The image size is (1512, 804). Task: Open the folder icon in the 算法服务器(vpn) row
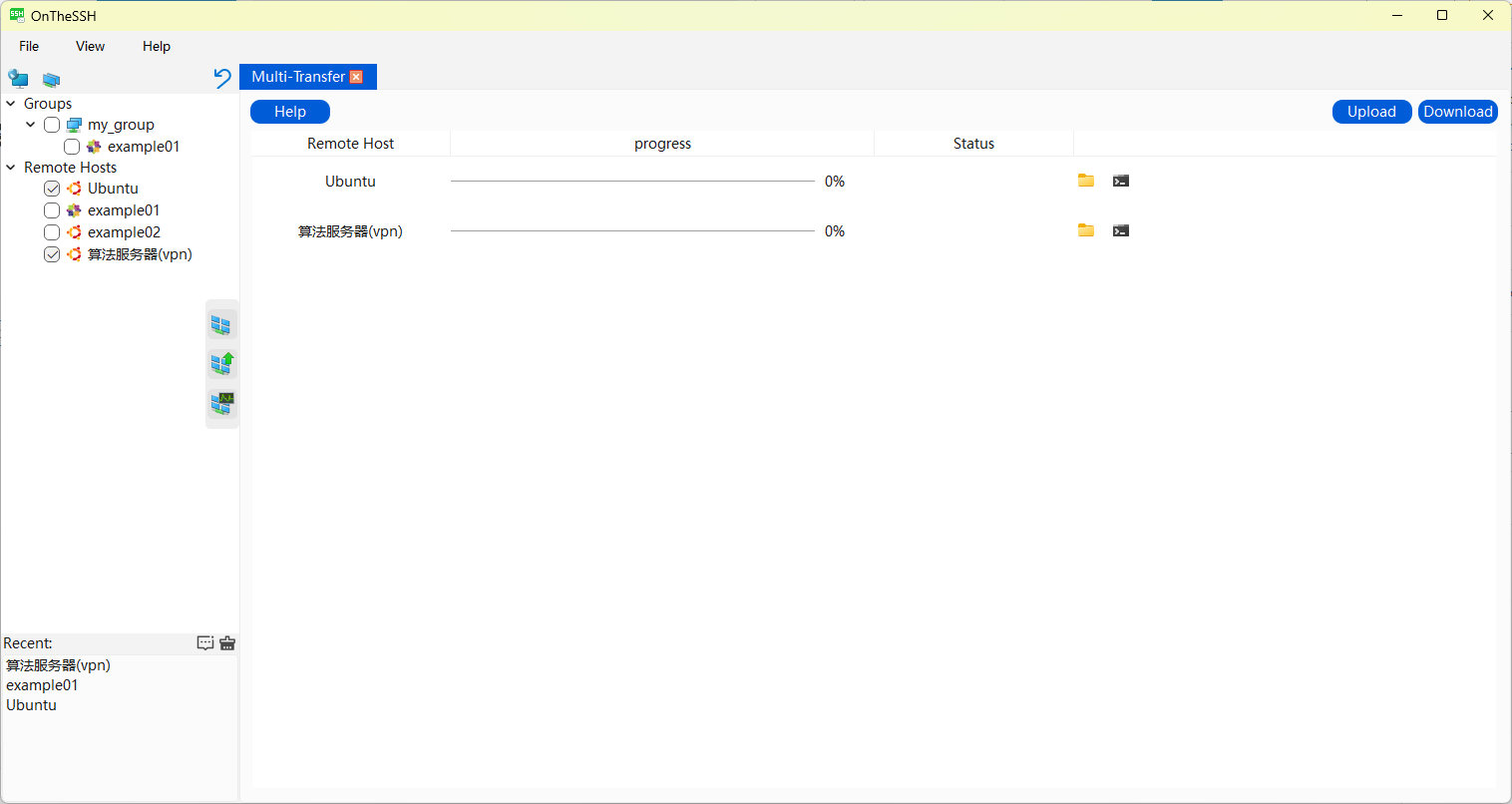[1086, 230]
